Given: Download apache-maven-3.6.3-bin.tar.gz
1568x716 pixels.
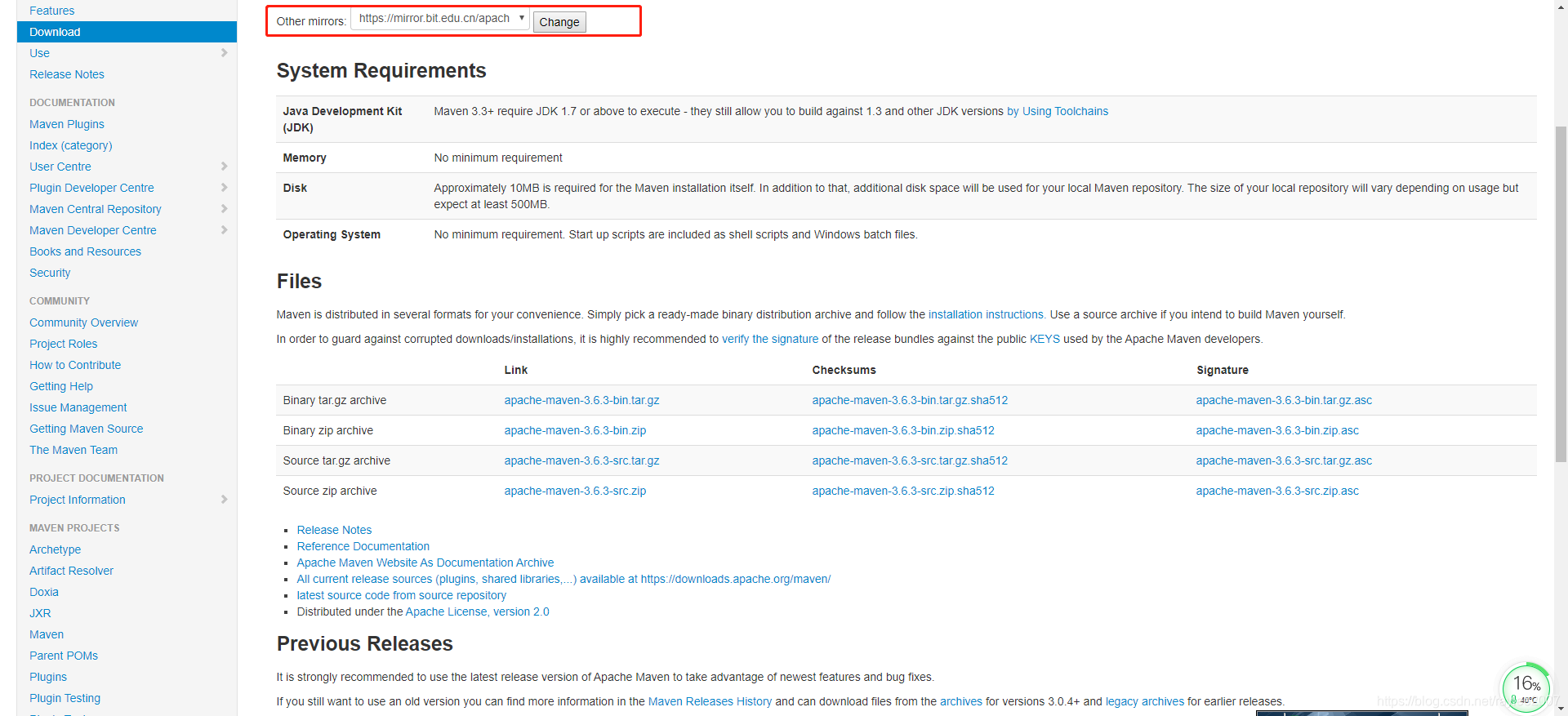Looking at the screenshot, I should pos(581,400).
